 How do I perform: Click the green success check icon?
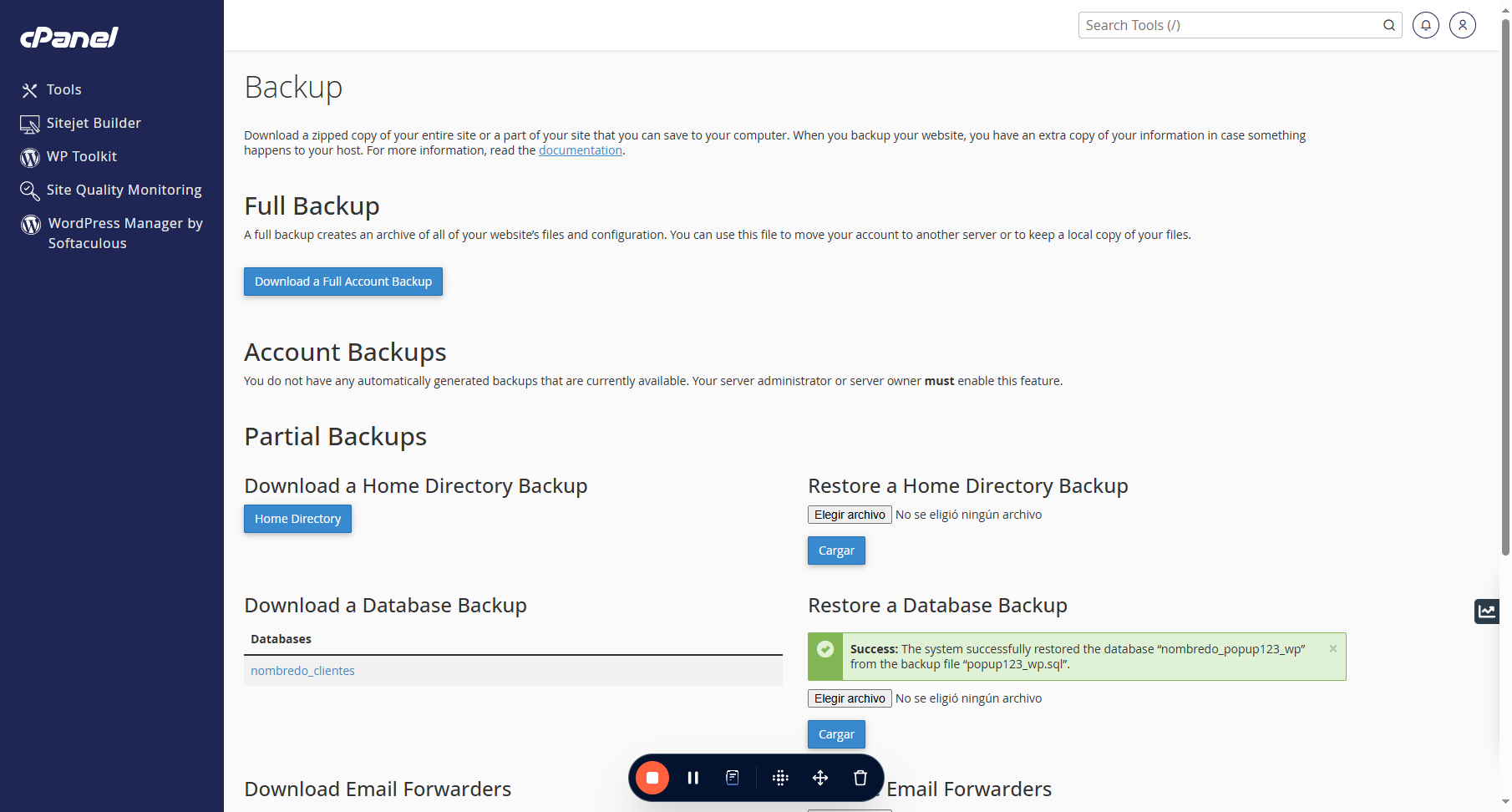click(x=825, y=649)
